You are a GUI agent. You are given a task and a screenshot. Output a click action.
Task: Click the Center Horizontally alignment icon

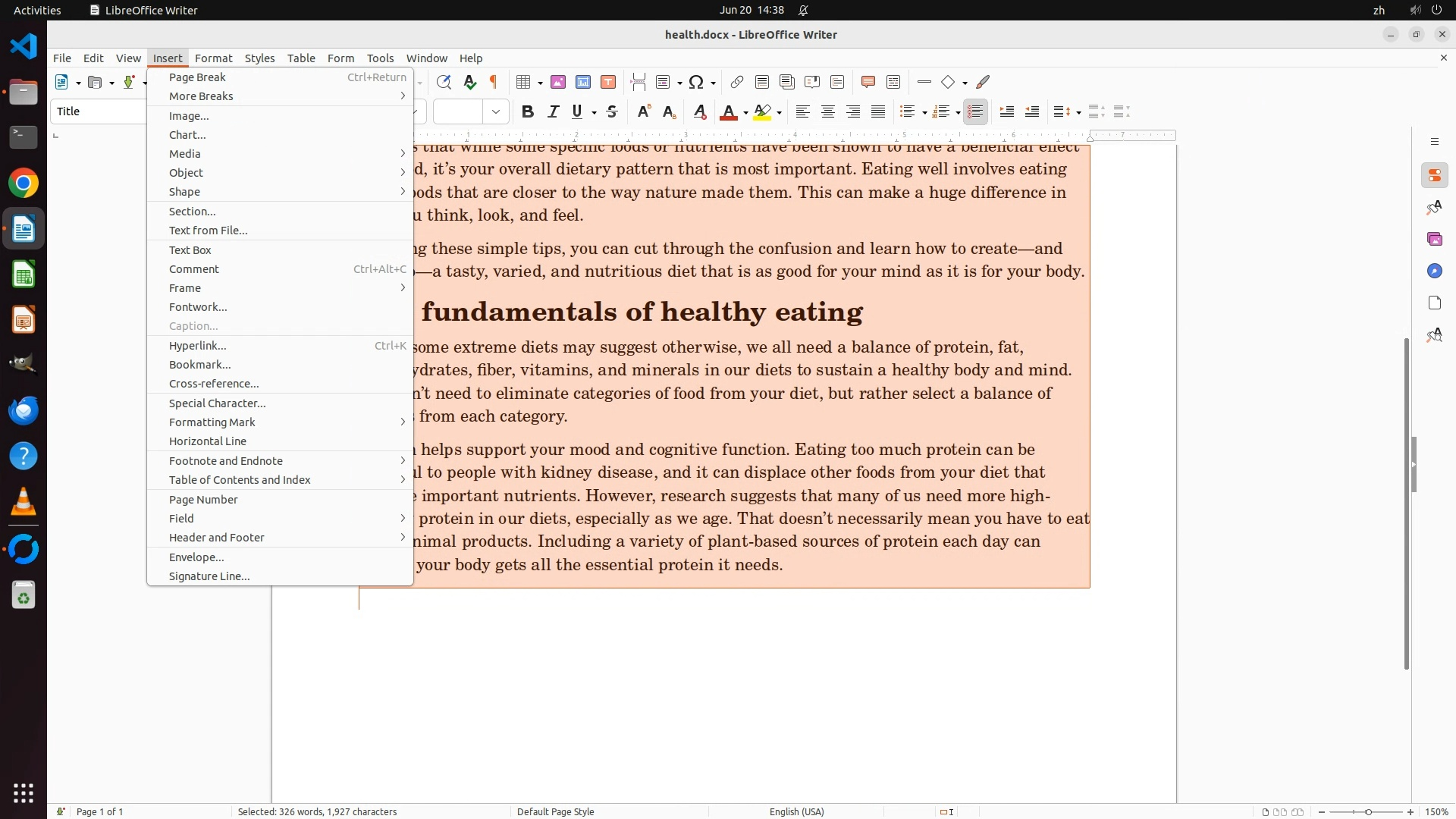pos(828,112)
